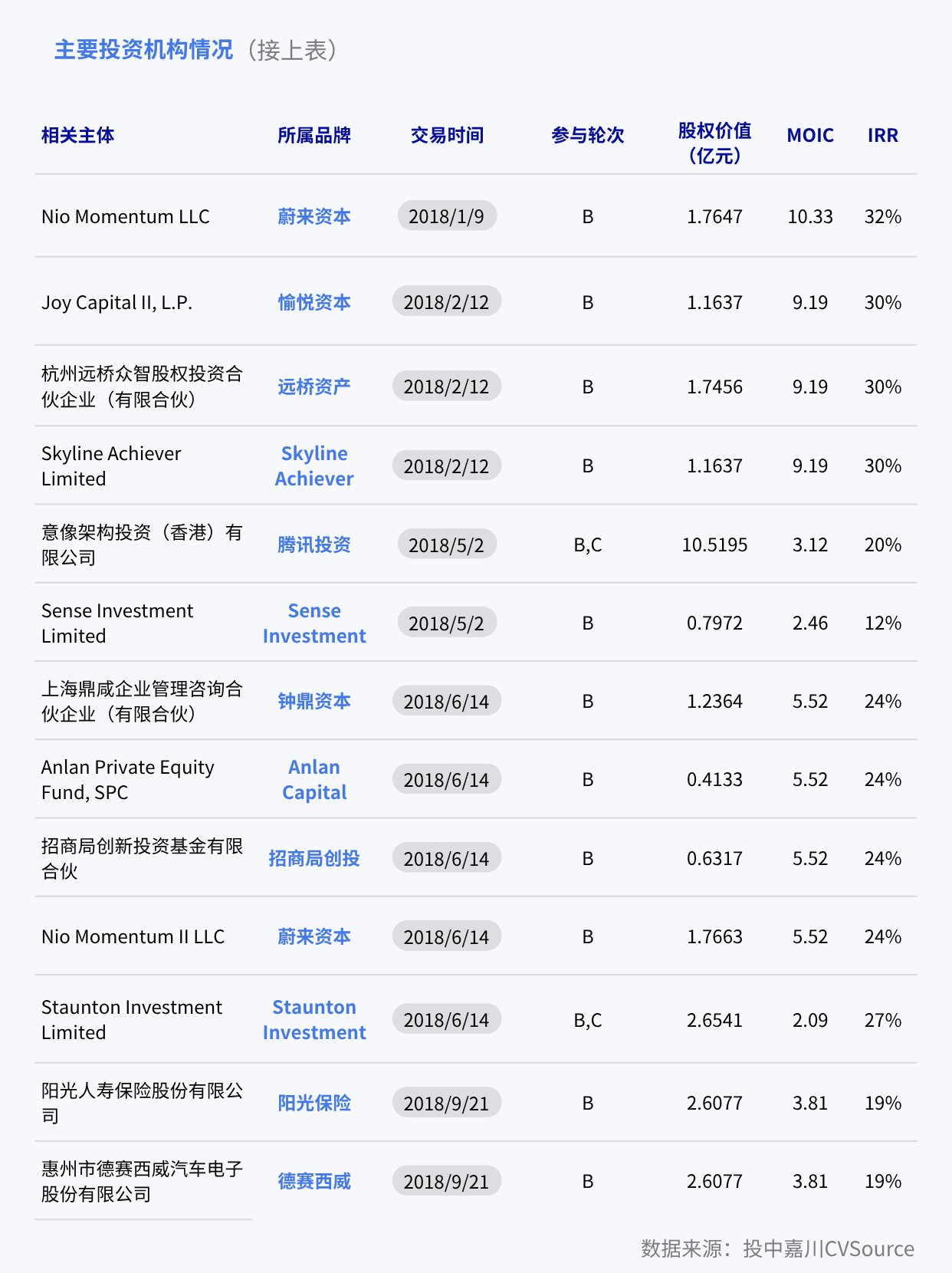
Task: Click the Anlan Capital brand link
Action: pos(314,779)
